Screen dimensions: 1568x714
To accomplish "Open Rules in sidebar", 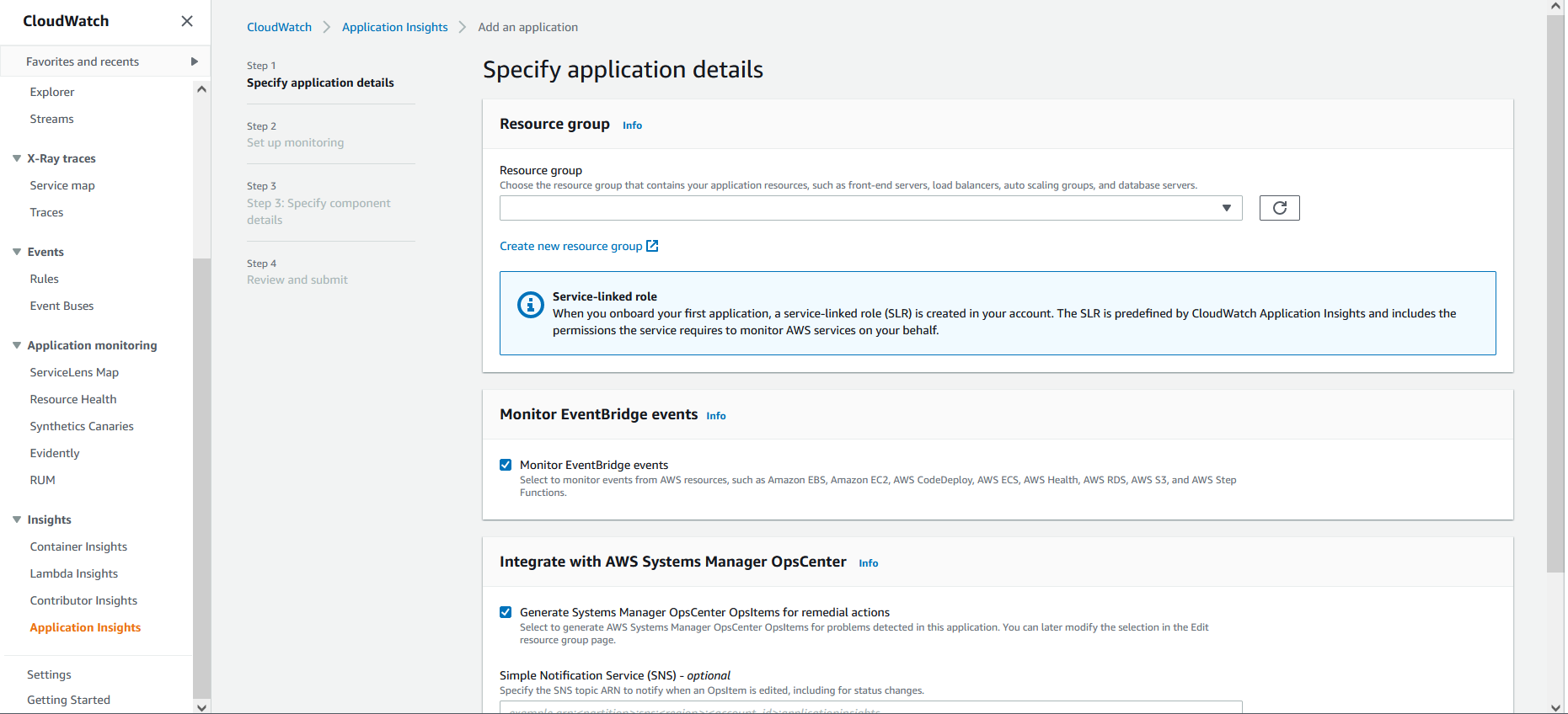I will pyautogui.click(x=44, y=279).
